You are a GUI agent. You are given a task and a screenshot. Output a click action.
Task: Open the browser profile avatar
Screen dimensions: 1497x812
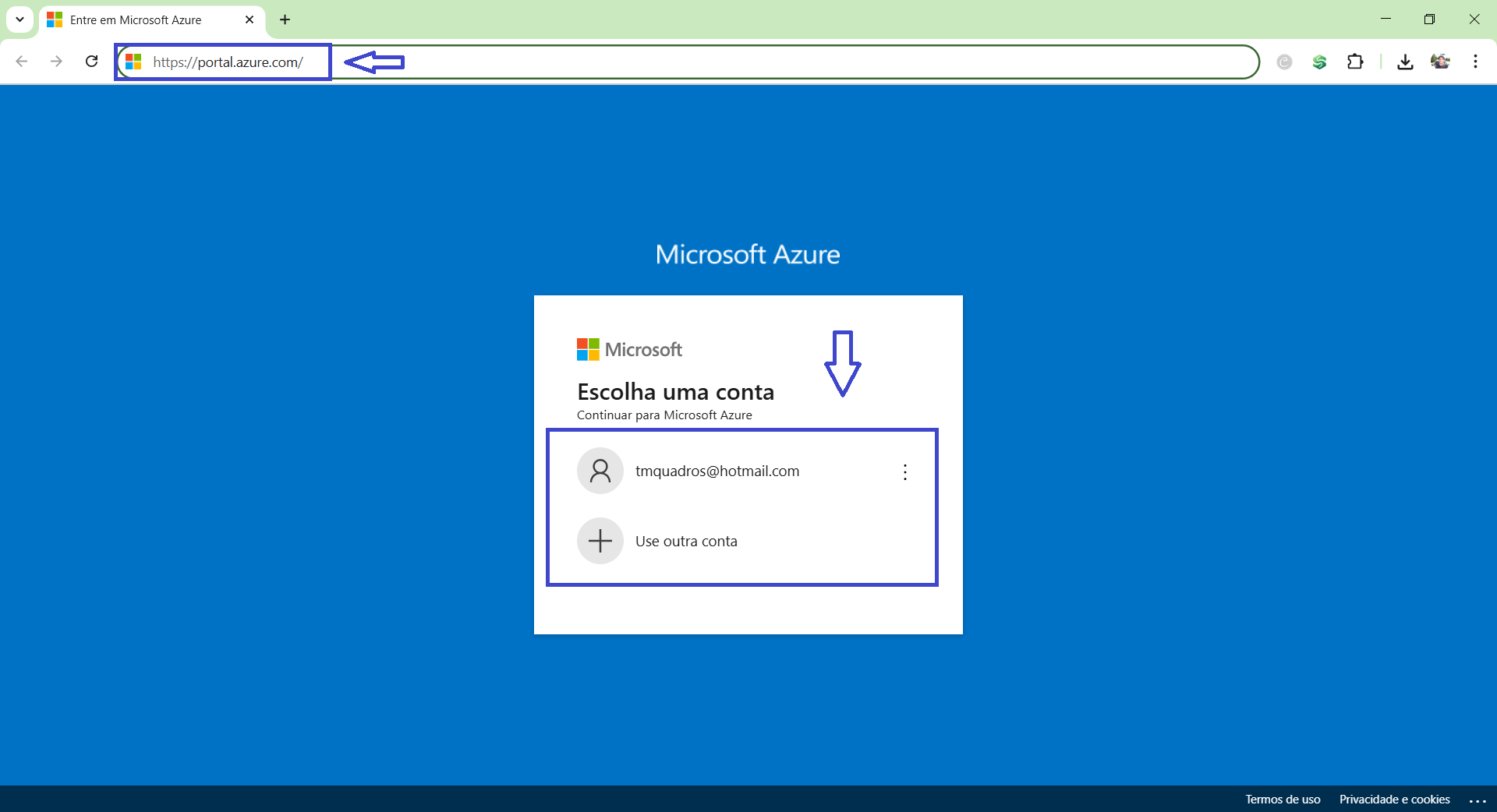pyautogui.click(x=1440, y=62)
